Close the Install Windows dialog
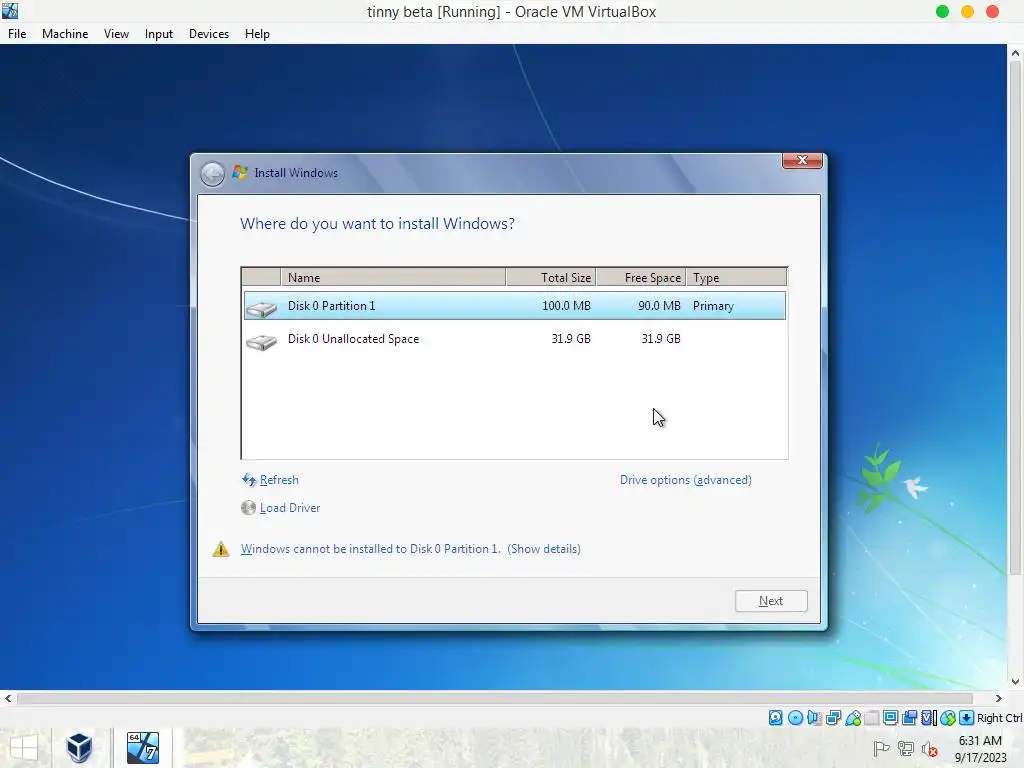1024x768 pixels. [x=803, y=160]
